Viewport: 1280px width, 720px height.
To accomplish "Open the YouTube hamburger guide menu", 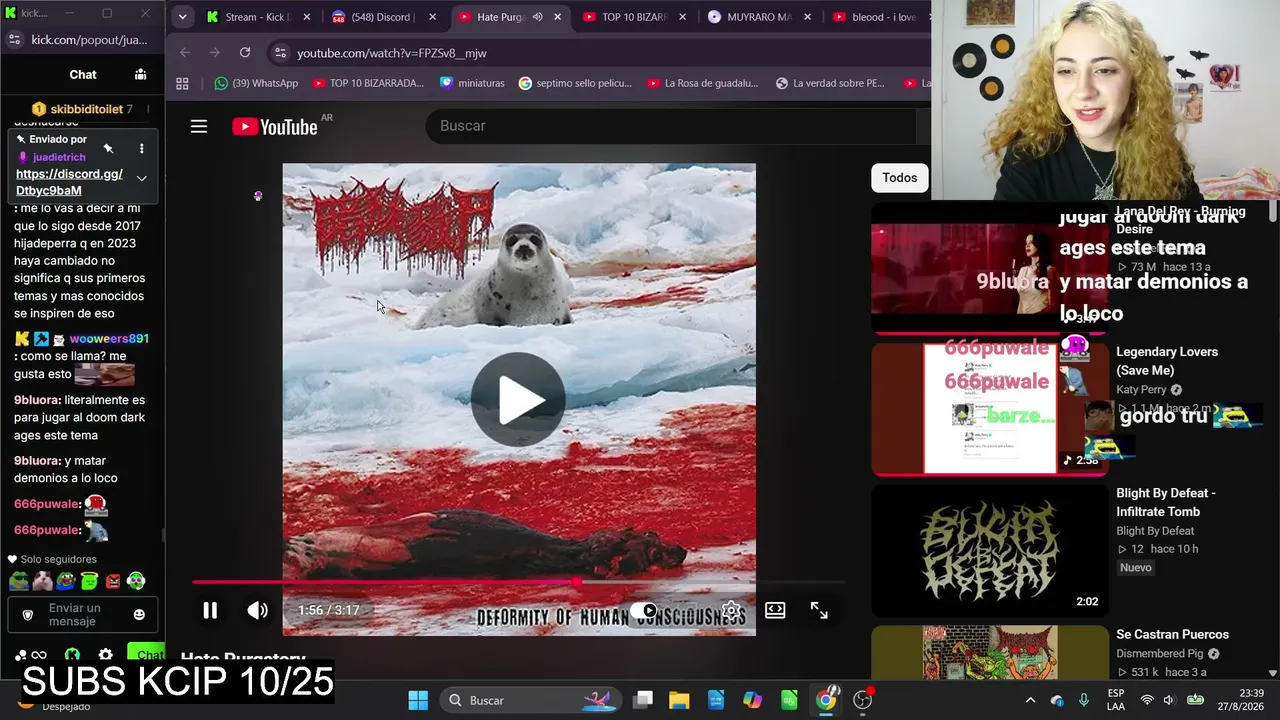I will point(199,126).
